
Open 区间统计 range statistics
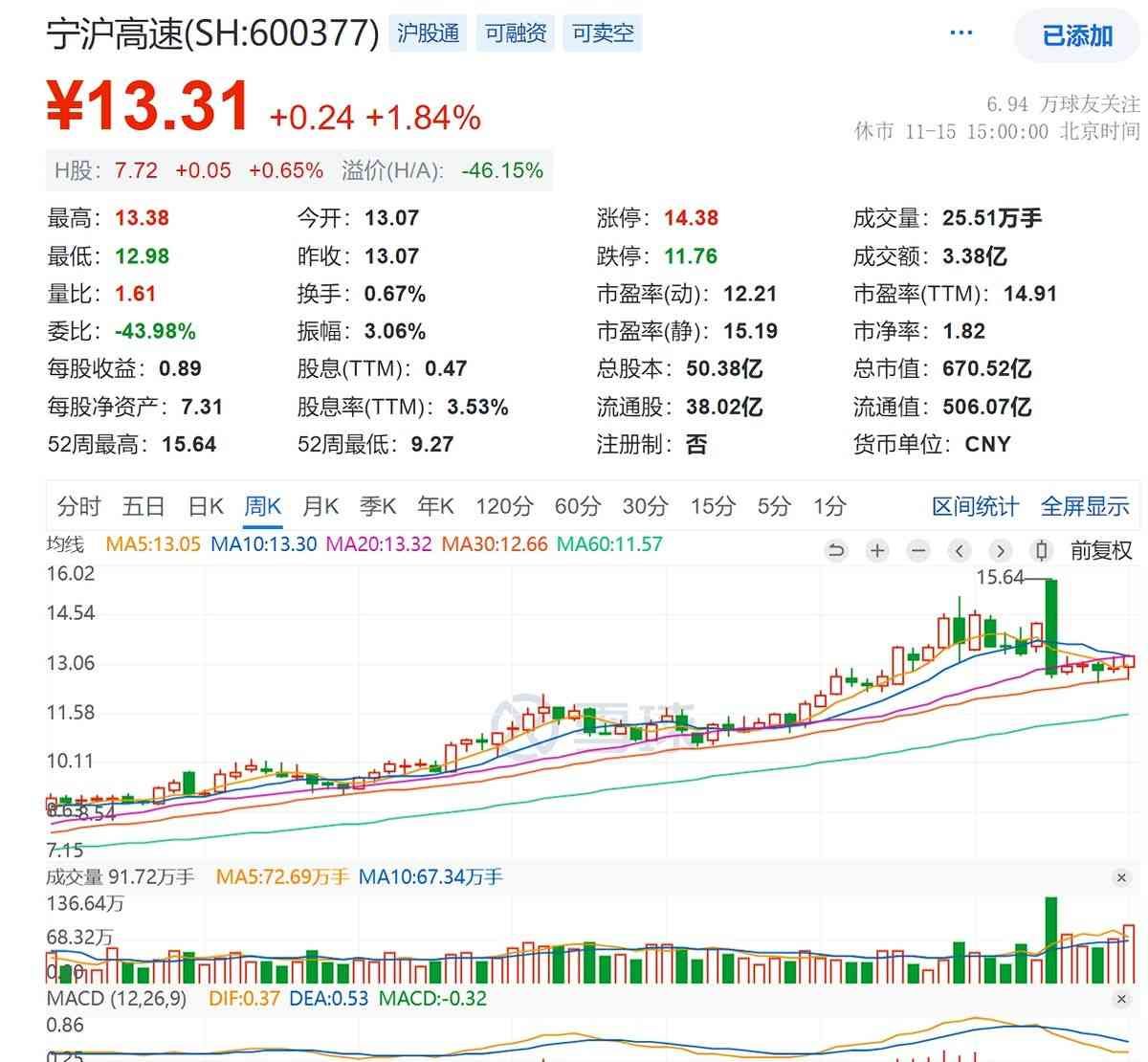(x=975, y=506)
